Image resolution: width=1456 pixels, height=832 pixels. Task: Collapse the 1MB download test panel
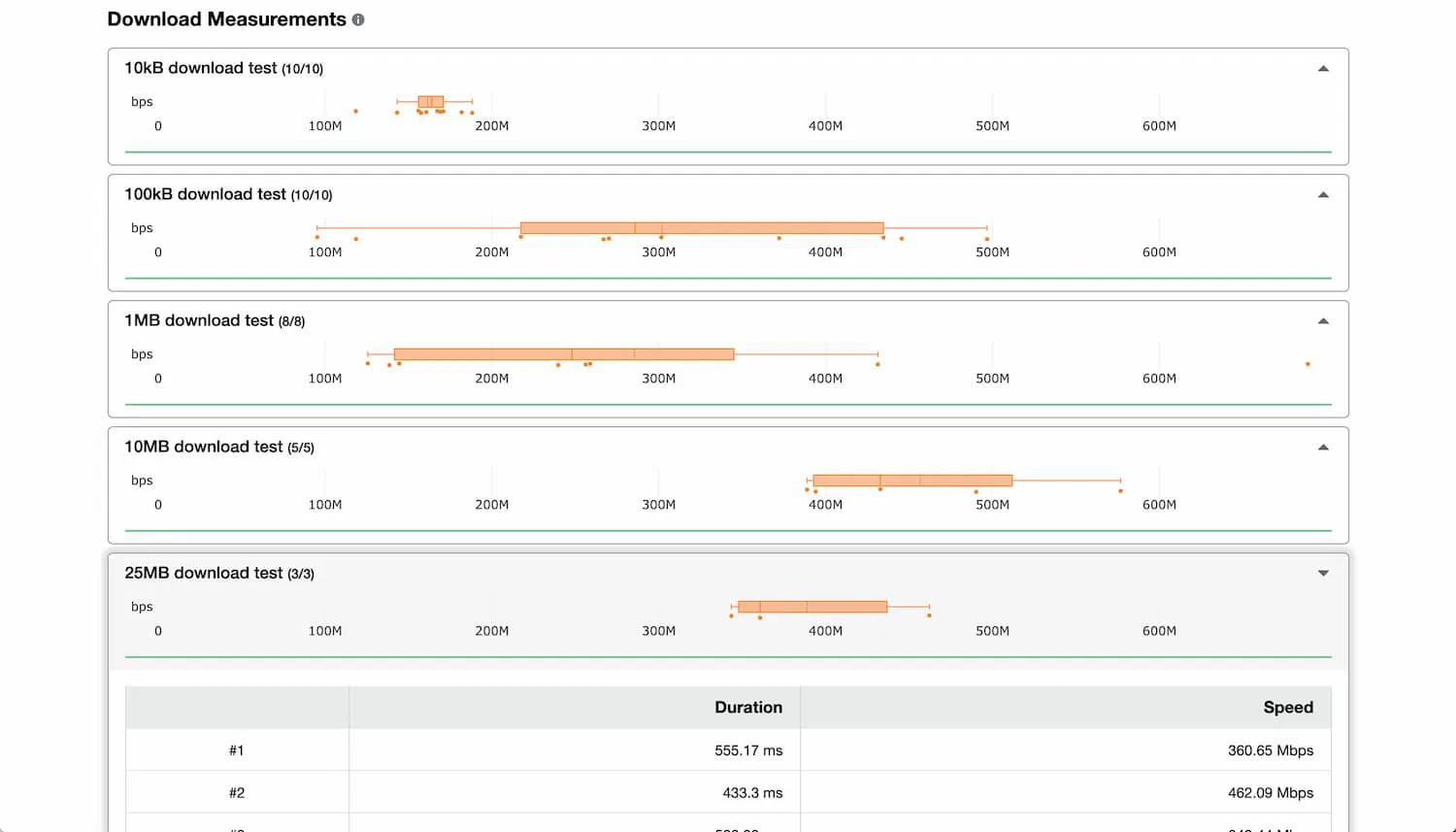point(1323,320)
